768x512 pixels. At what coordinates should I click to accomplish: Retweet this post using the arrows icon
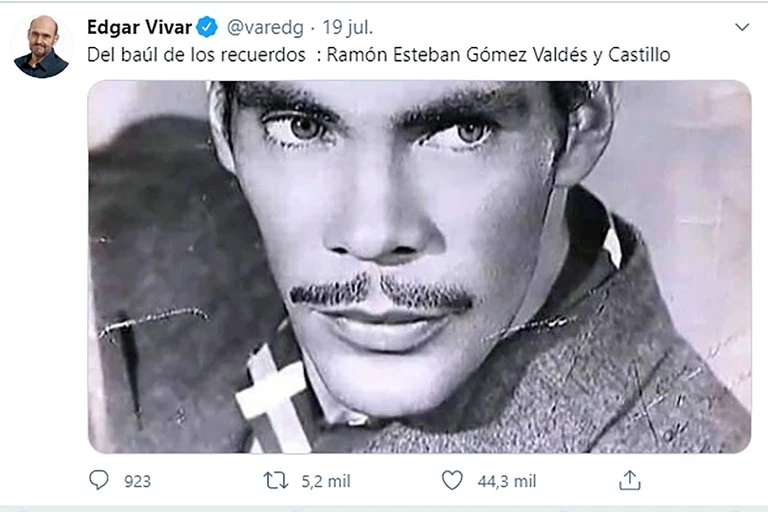pyautogui.click(x=275, y=481)
